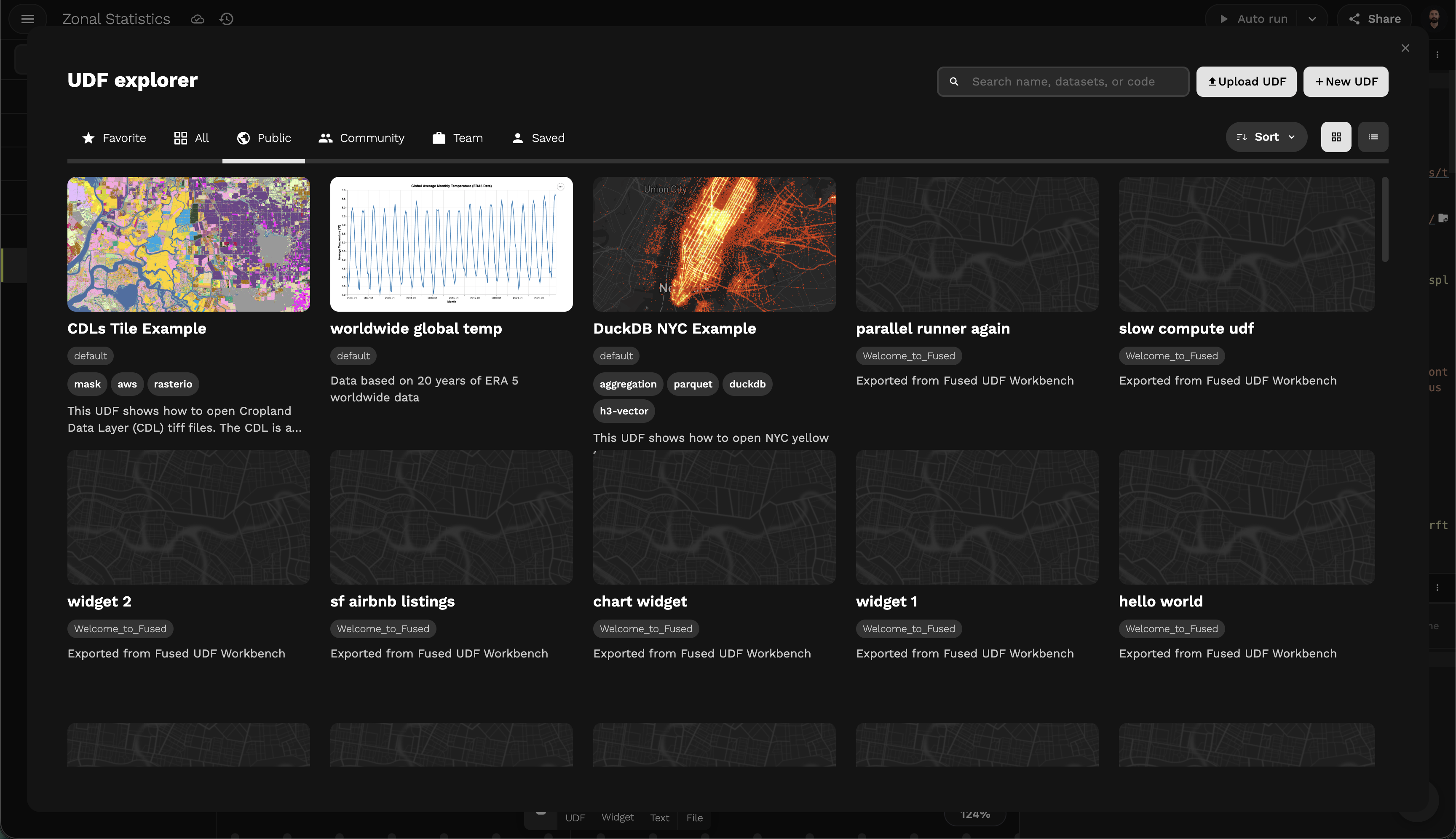Open widget 1 thumbnail
This screenshot has height=839, width=1456.
[977, 517]
